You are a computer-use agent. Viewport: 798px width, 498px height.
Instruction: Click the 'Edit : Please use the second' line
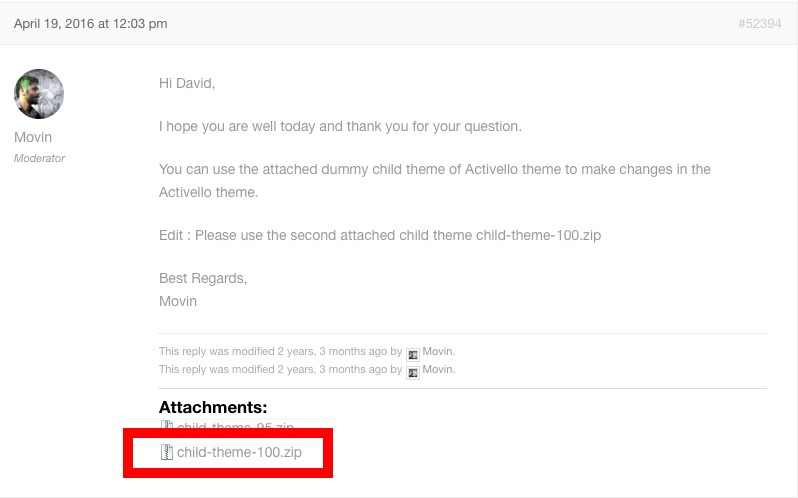point(379,235)
